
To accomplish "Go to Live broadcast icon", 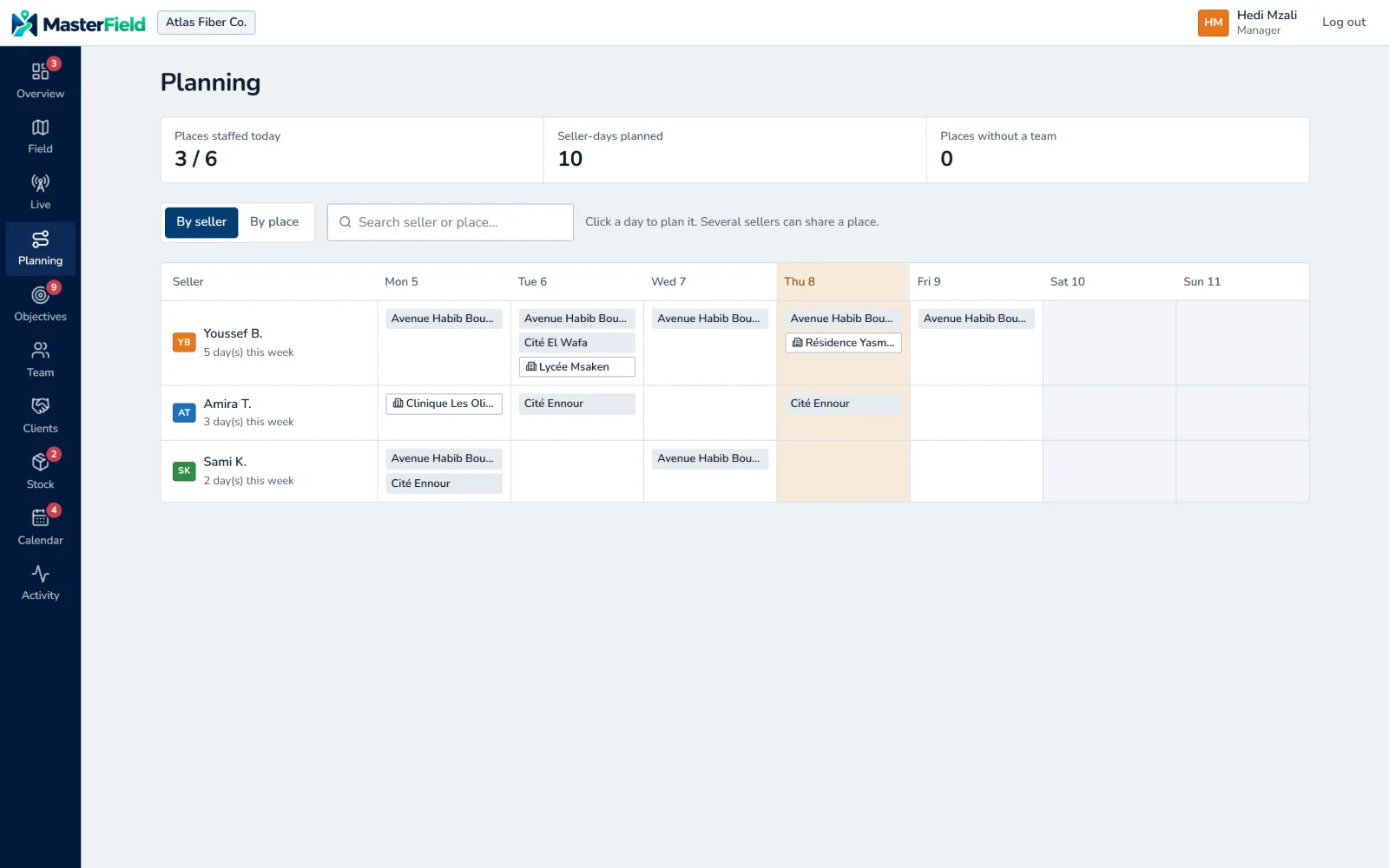I will [40, 183].
